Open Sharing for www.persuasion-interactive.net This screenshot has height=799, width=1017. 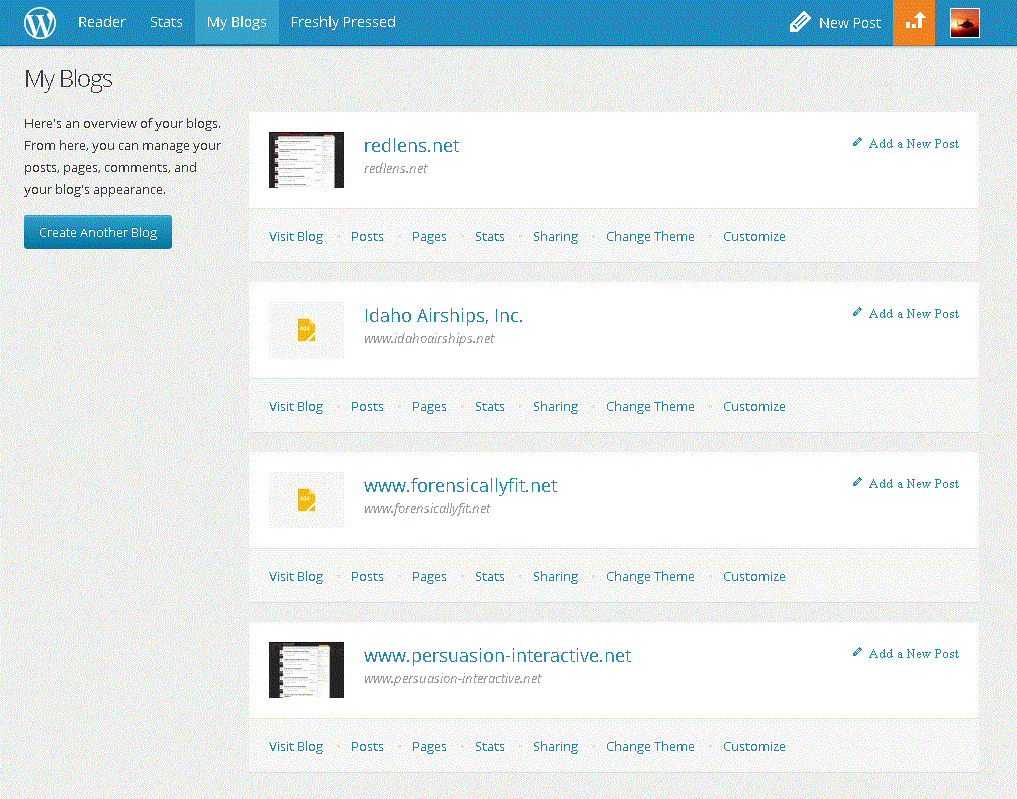coord(555,747)
